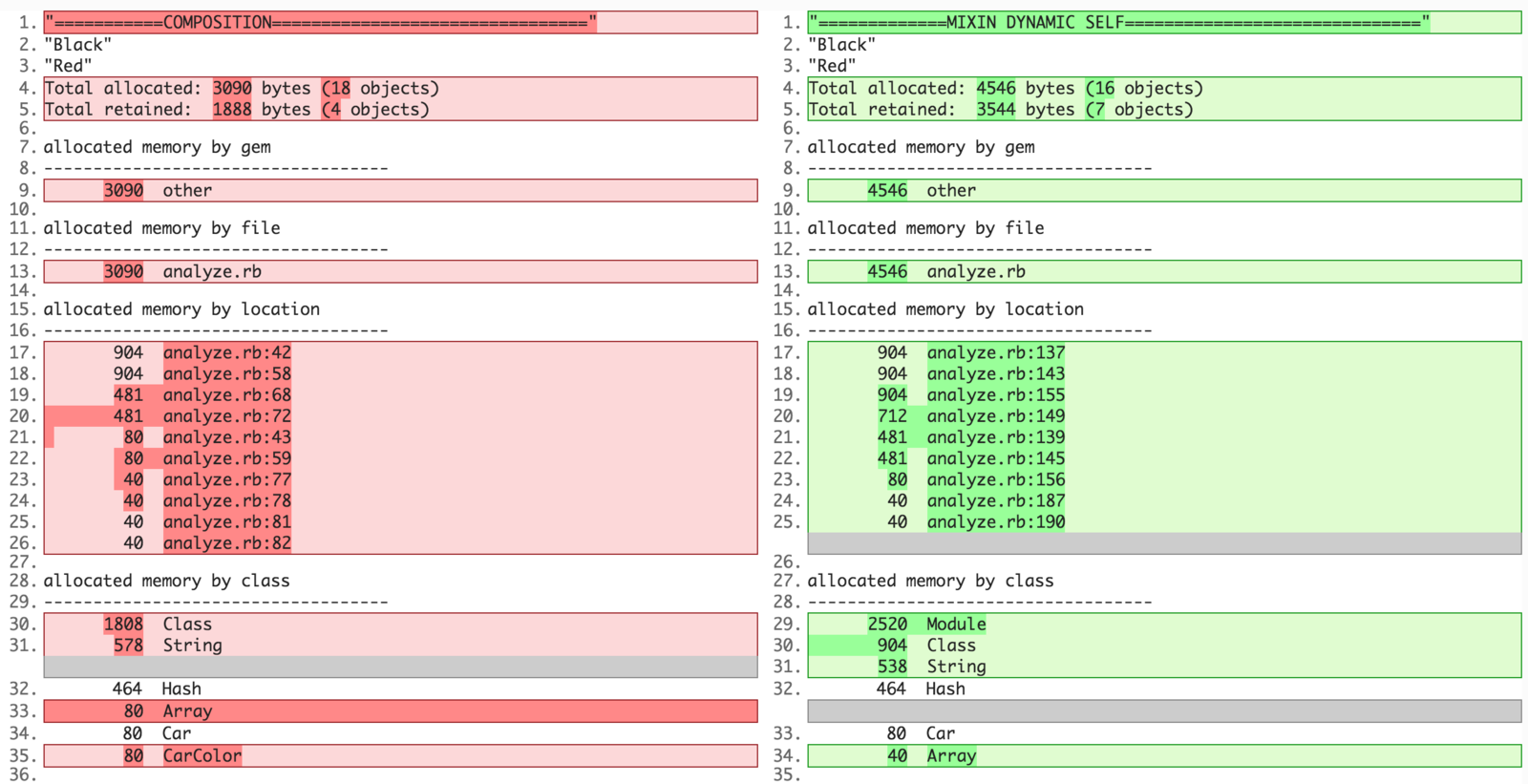Click the MIXIN DYNAMIC SELF header line
The image size is (1528, 784).
click(x=1118, y=23)
